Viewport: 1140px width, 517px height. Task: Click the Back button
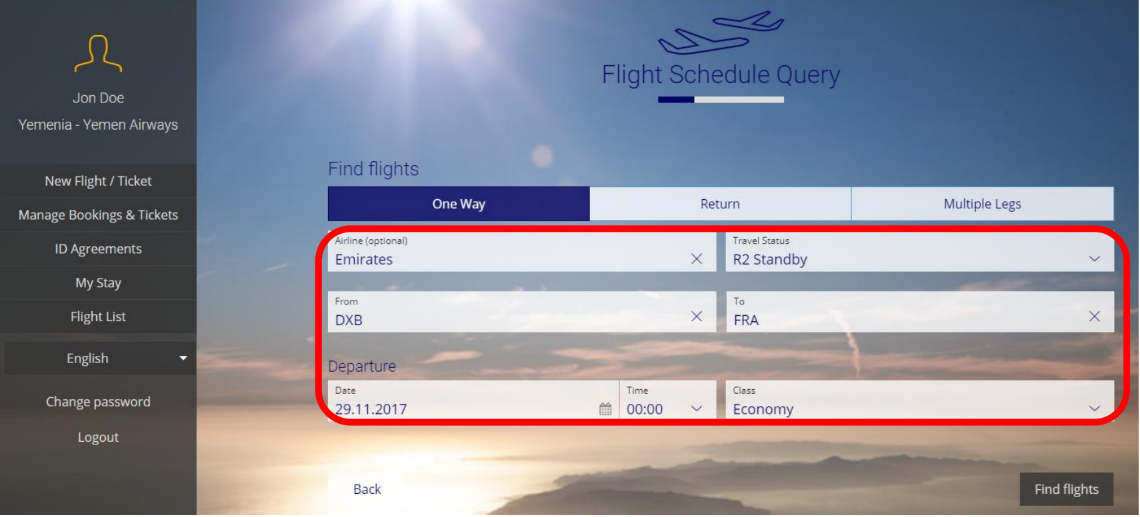coord(367,489)
